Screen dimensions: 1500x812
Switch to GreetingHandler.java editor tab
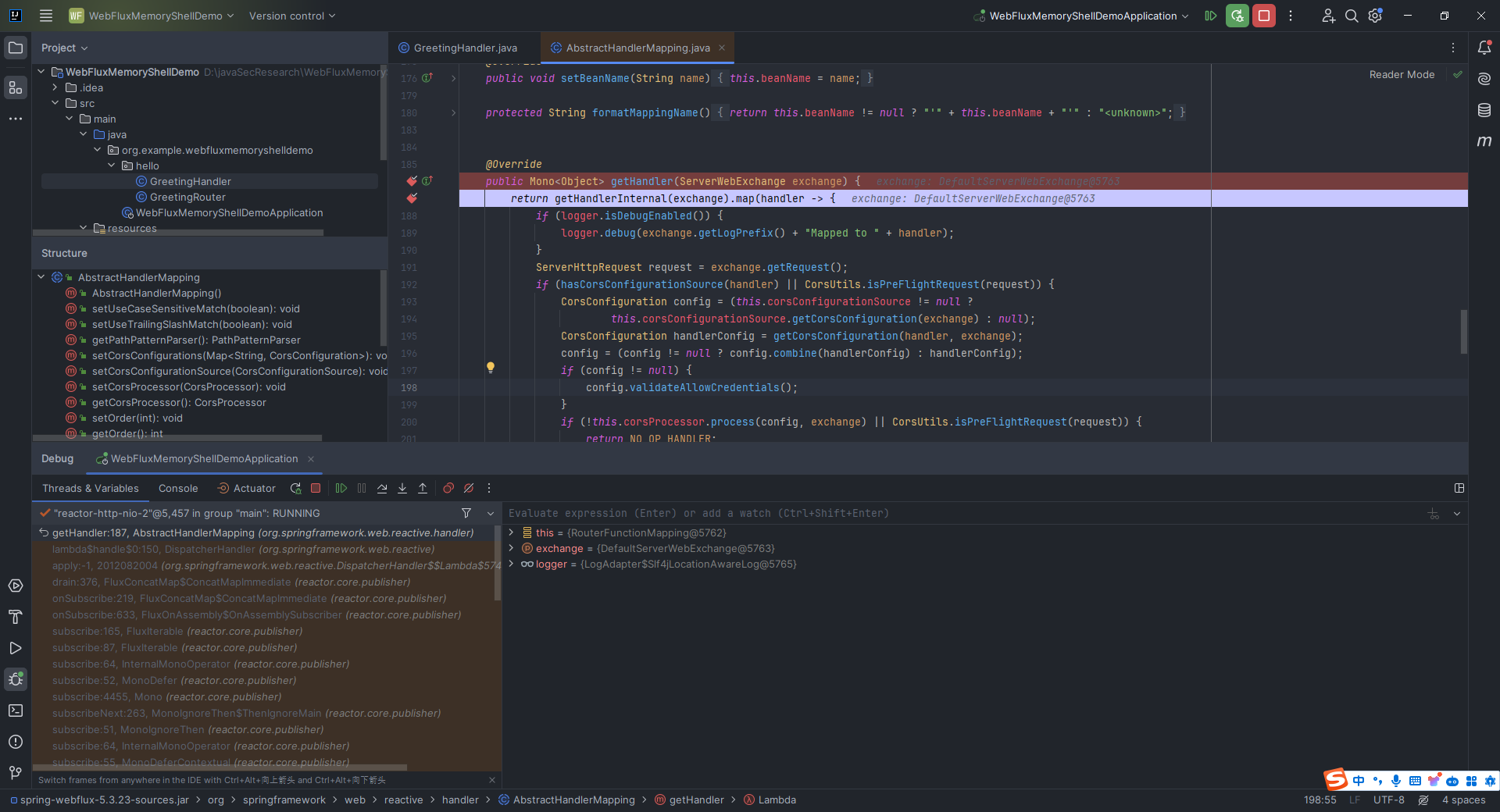point(457,48)
